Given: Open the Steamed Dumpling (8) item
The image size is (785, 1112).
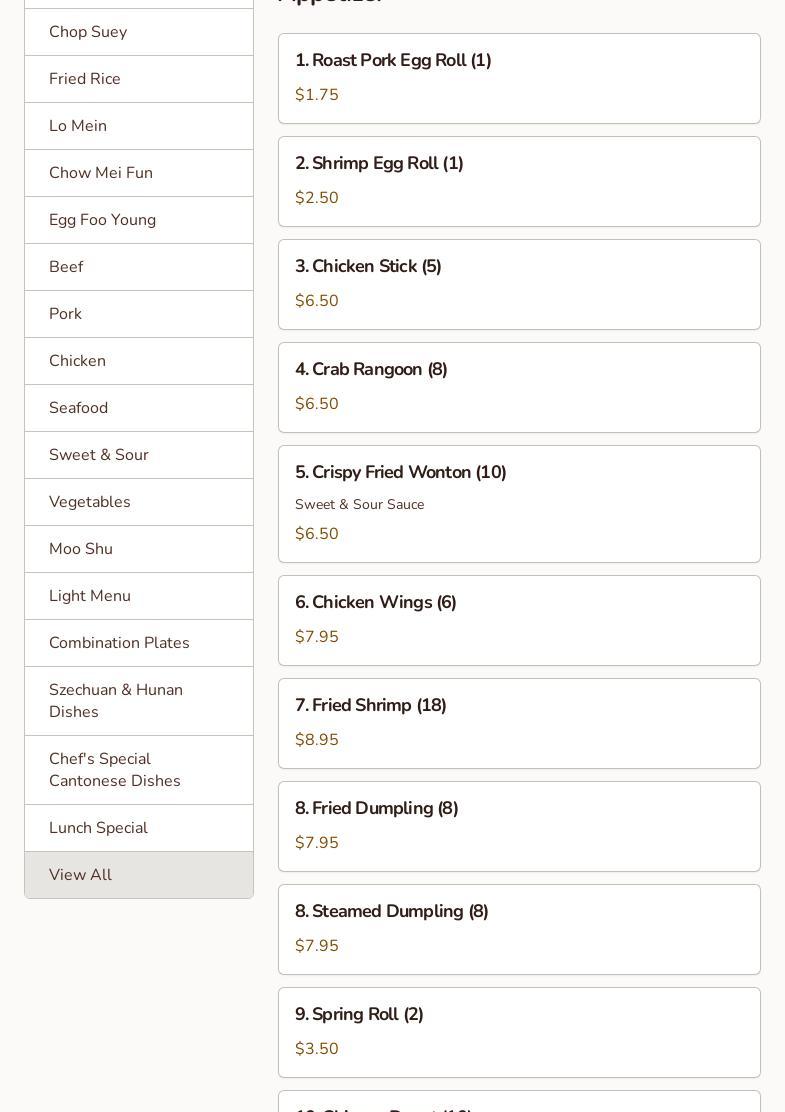Looking at the screenshot, I should [x=519, y=929].
